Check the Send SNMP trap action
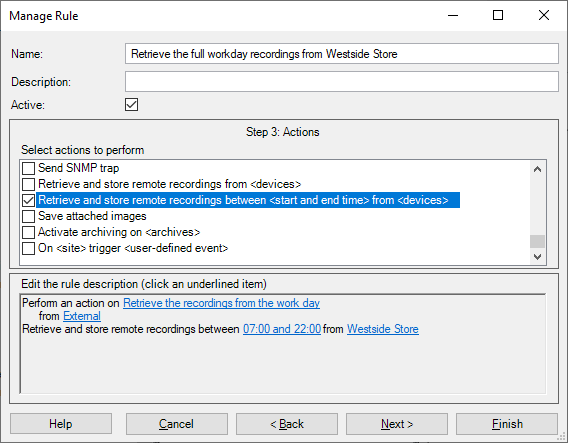 point(28,168)
